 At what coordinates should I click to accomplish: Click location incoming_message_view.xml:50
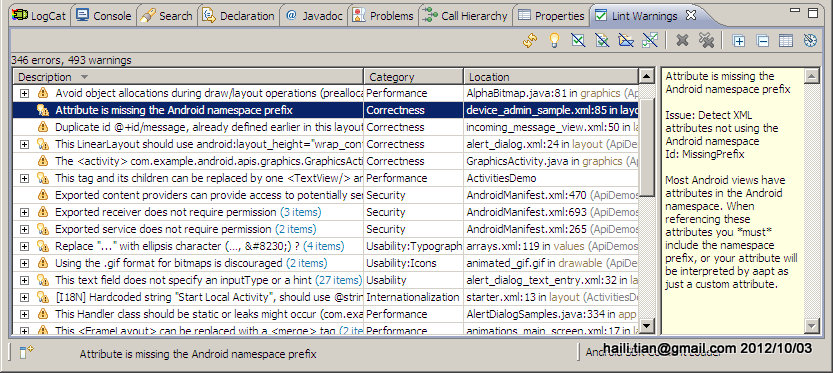pos(543,127)
